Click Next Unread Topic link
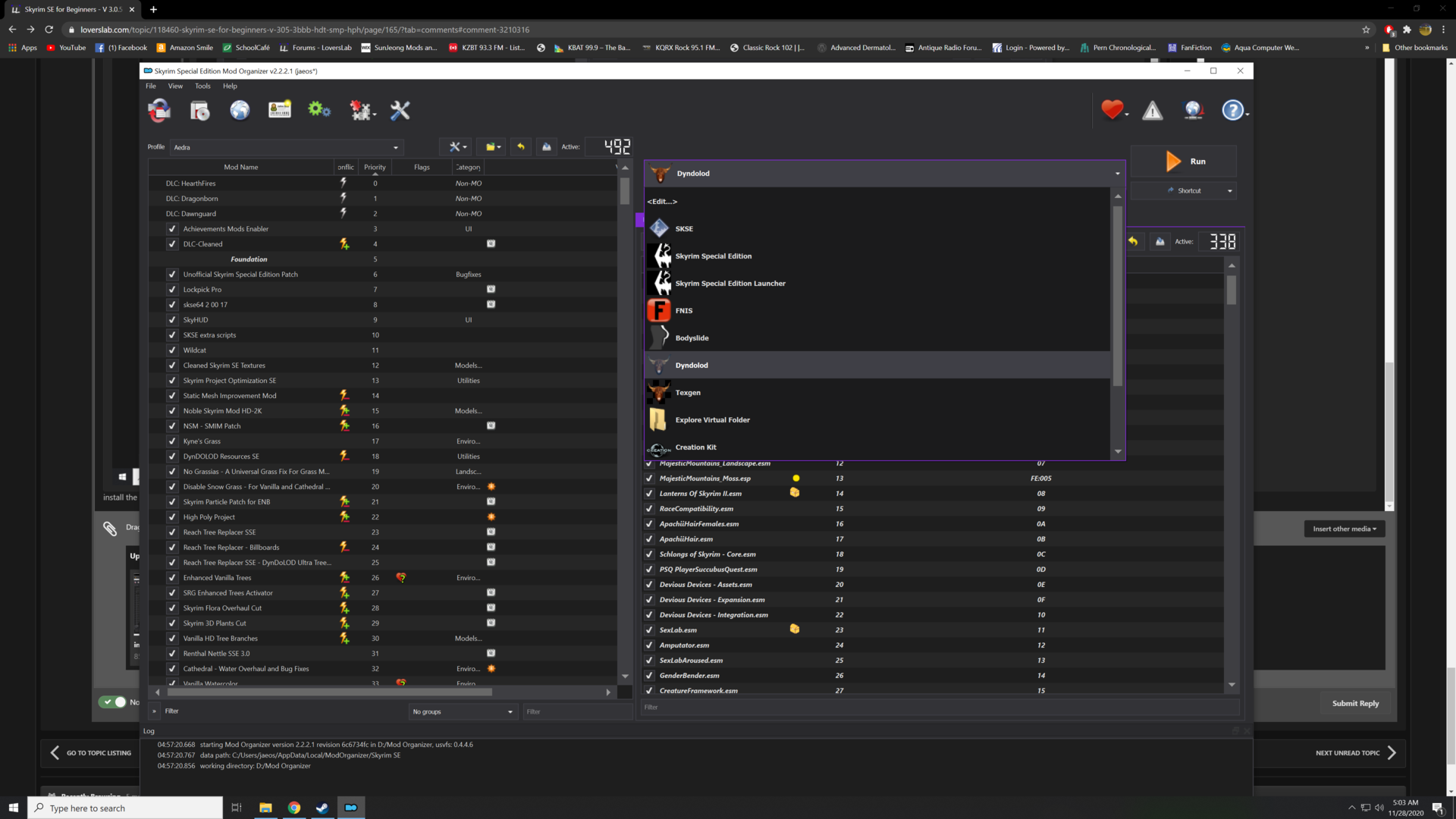 [x=1355, y=752]
